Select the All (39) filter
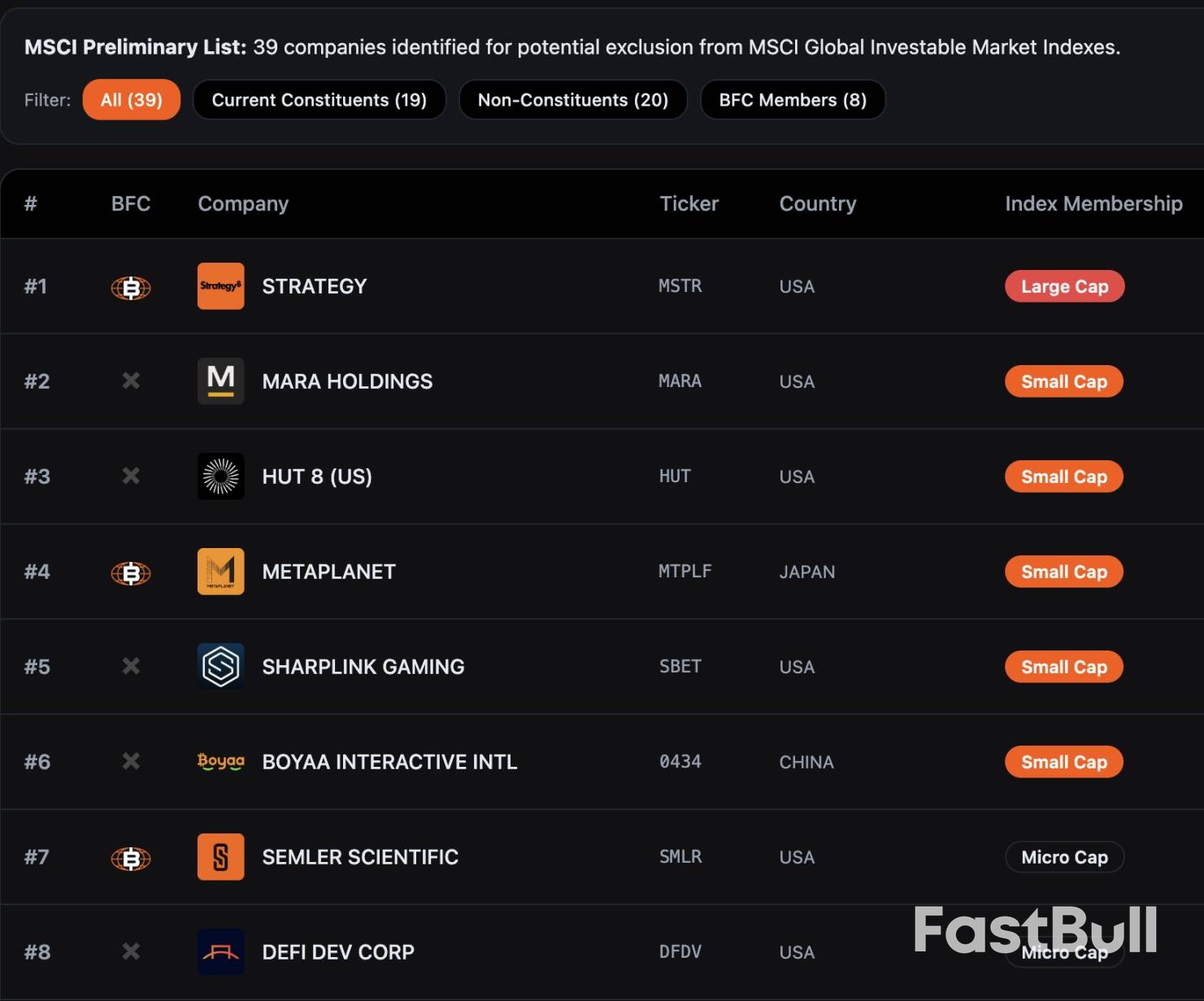 132,100
